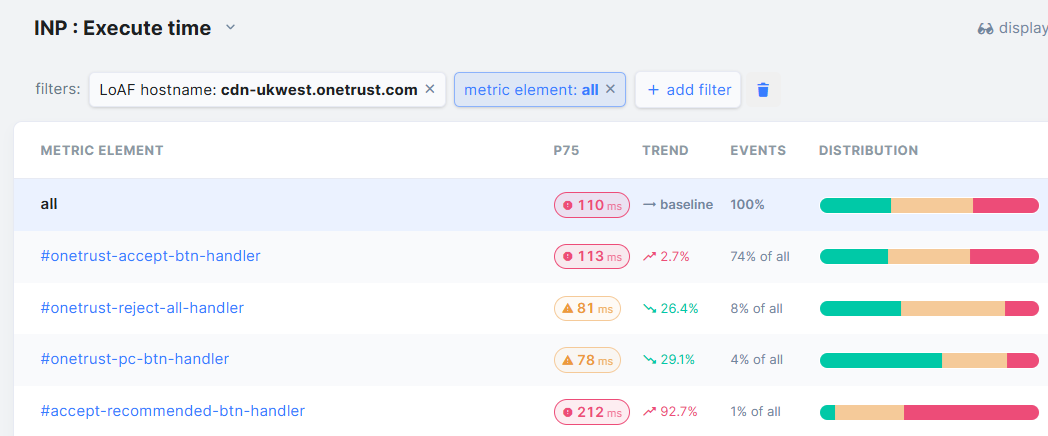Click the 92.7% upward trend indicator
This screenshot has width=1048, height=436.
click(x=670, y=411)
